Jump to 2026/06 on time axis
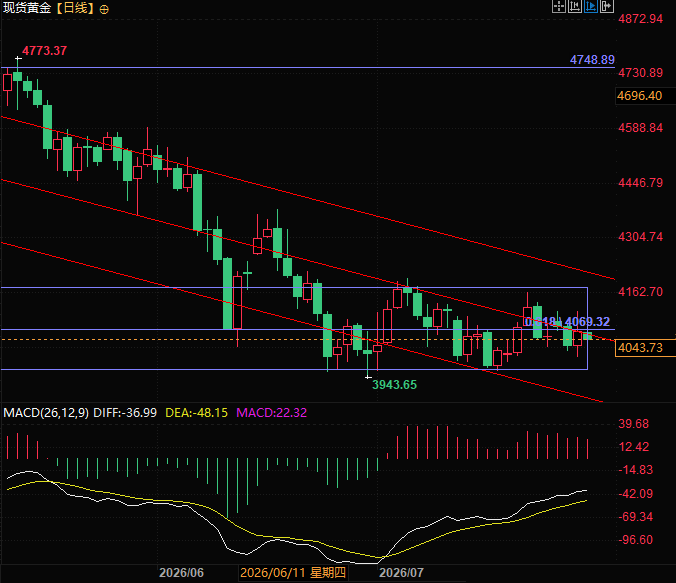 point(181,573)
